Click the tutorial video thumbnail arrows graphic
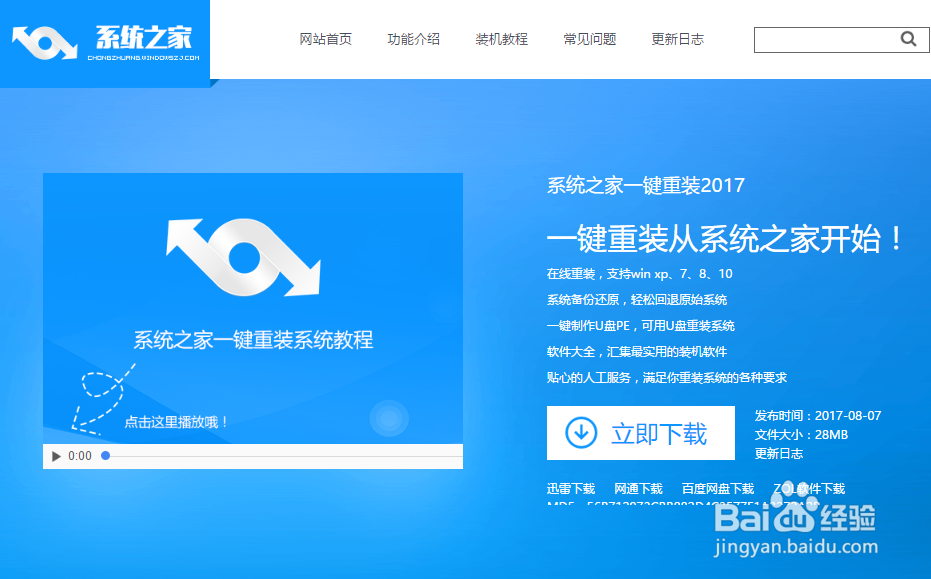This screenshot has width=931, height=579. click(x=243, y=257)
